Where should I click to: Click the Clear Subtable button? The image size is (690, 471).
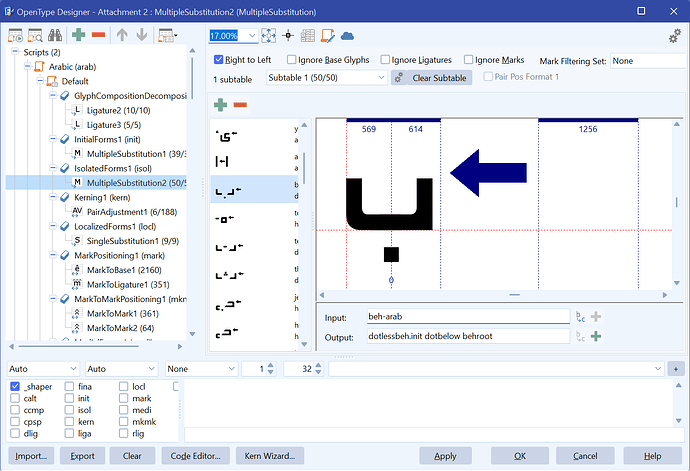tap(439, 78)
